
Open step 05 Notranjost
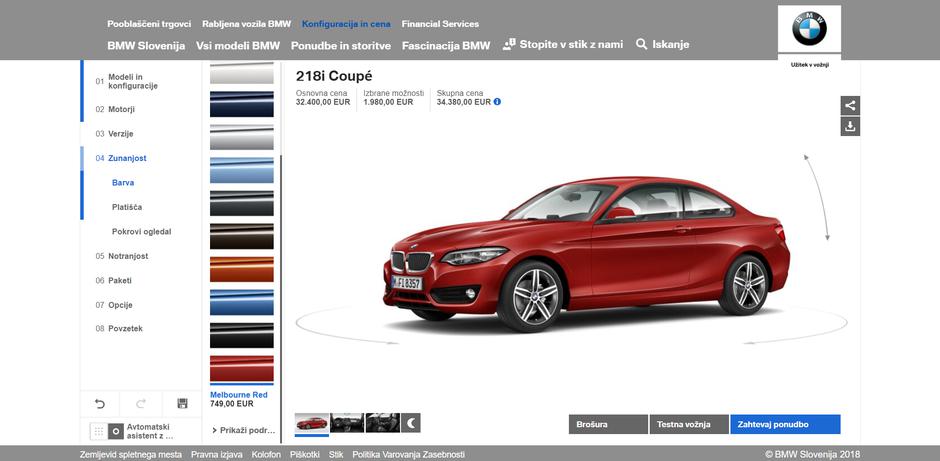[x=122, y=256]
